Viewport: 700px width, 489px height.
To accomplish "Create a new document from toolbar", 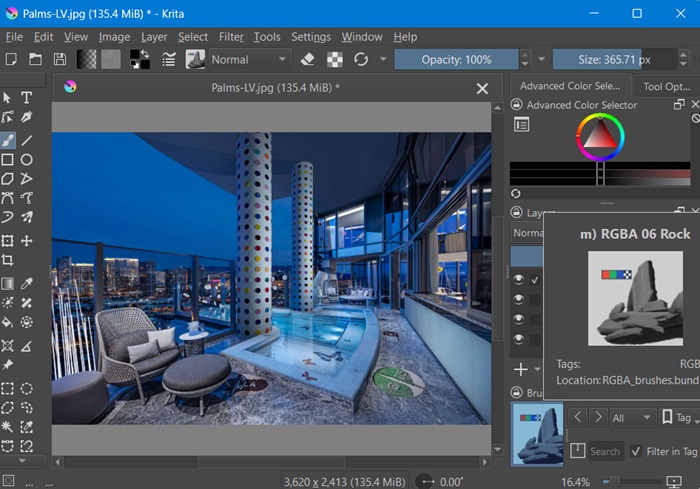I will click(x=11, y=59).
